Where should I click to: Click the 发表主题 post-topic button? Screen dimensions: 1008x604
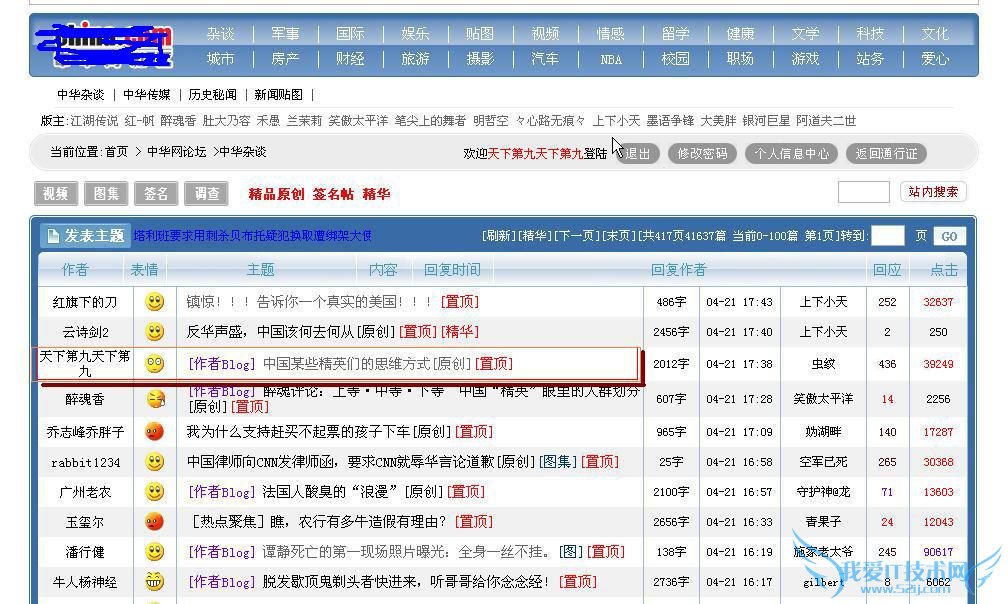[86, 236]
